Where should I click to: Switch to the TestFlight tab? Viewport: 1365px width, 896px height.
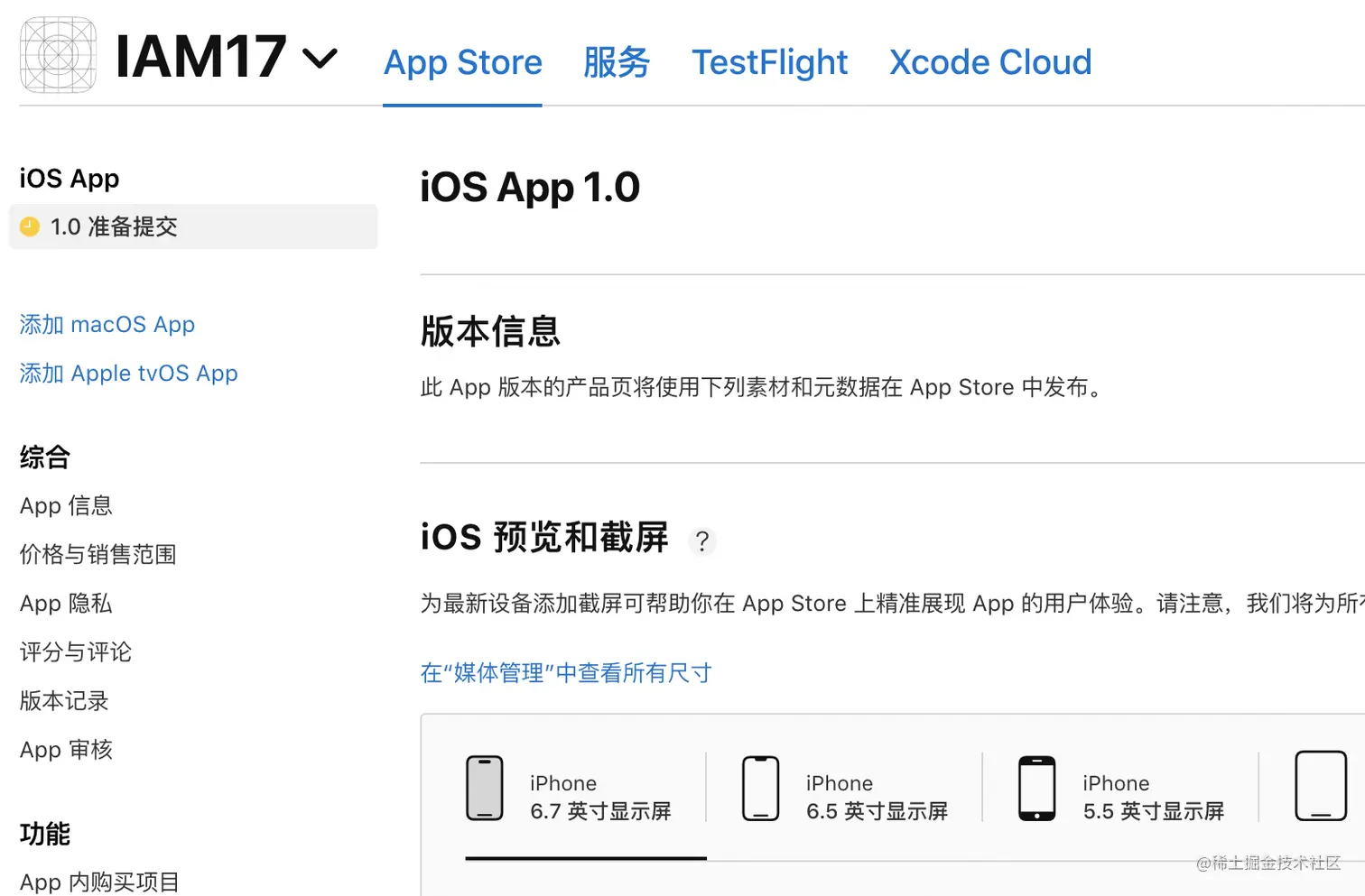pos(770,62)
